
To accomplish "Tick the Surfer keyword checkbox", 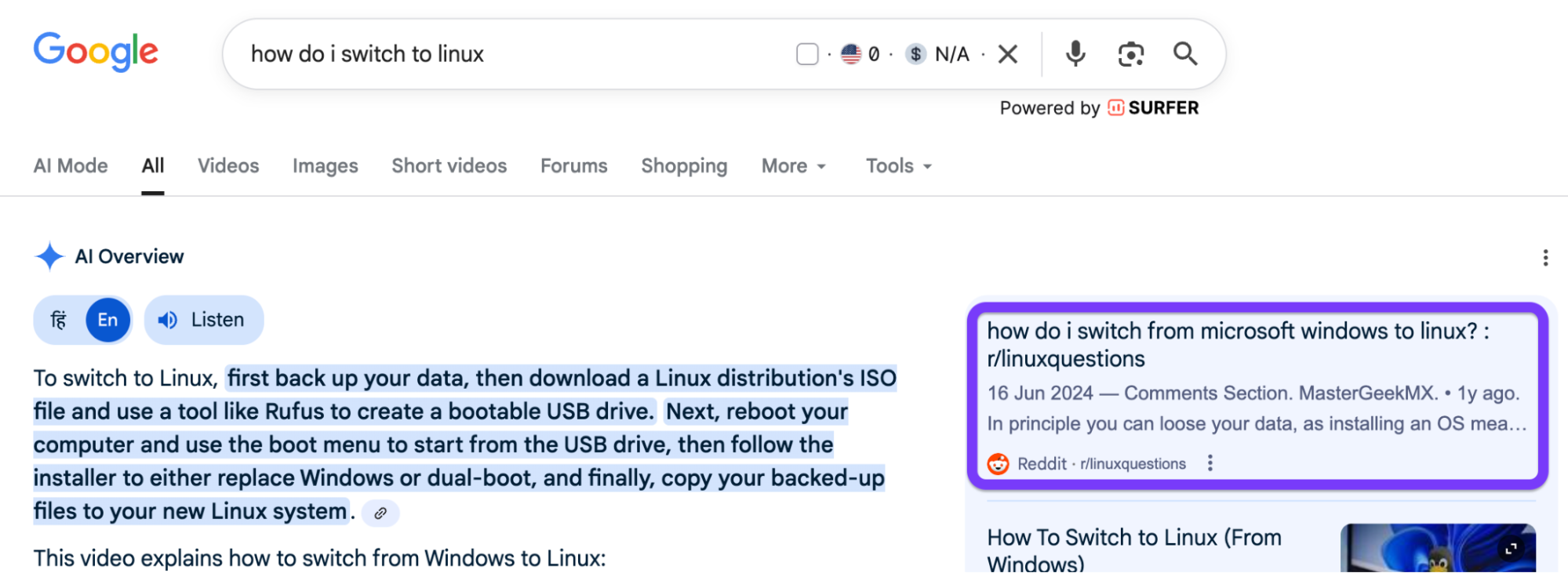I will (x=807, y=54).
